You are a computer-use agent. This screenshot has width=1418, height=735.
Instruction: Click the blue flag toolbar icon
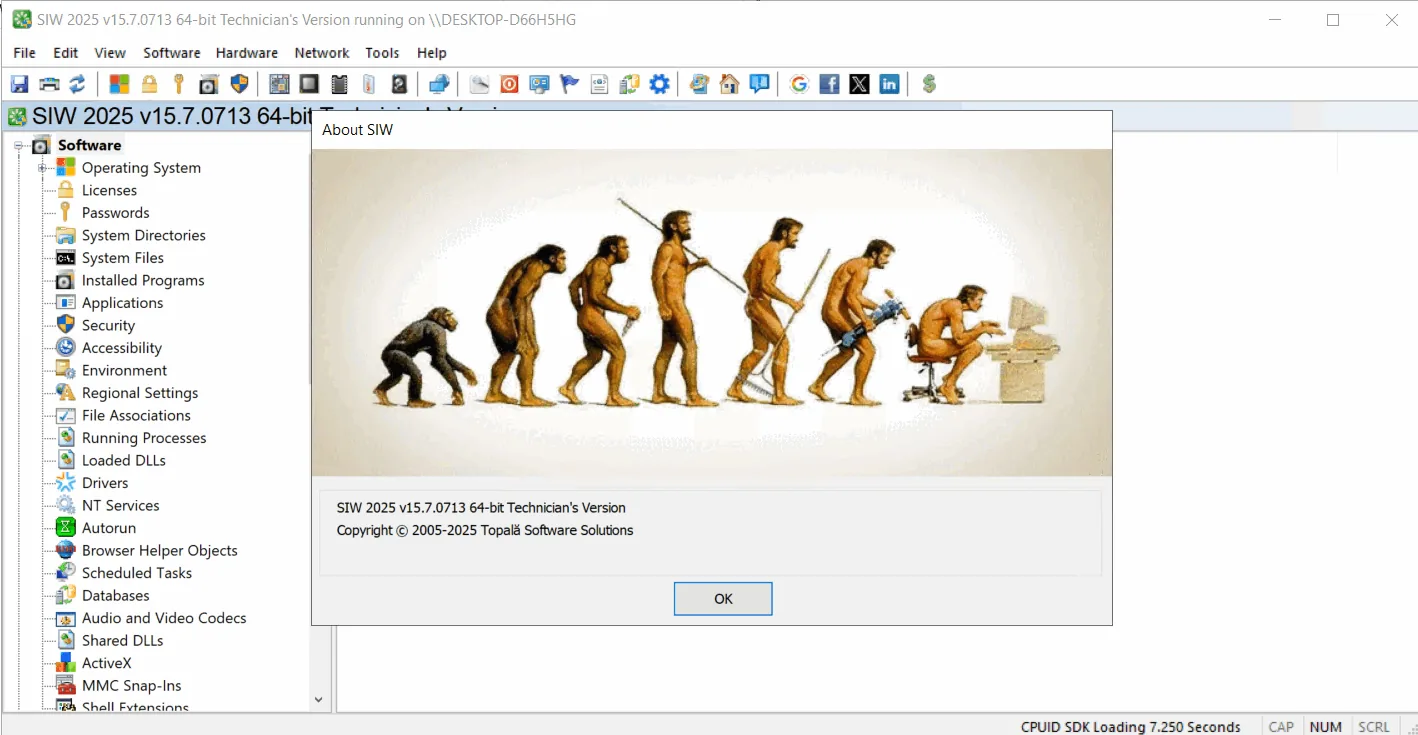tap(569, 84)
